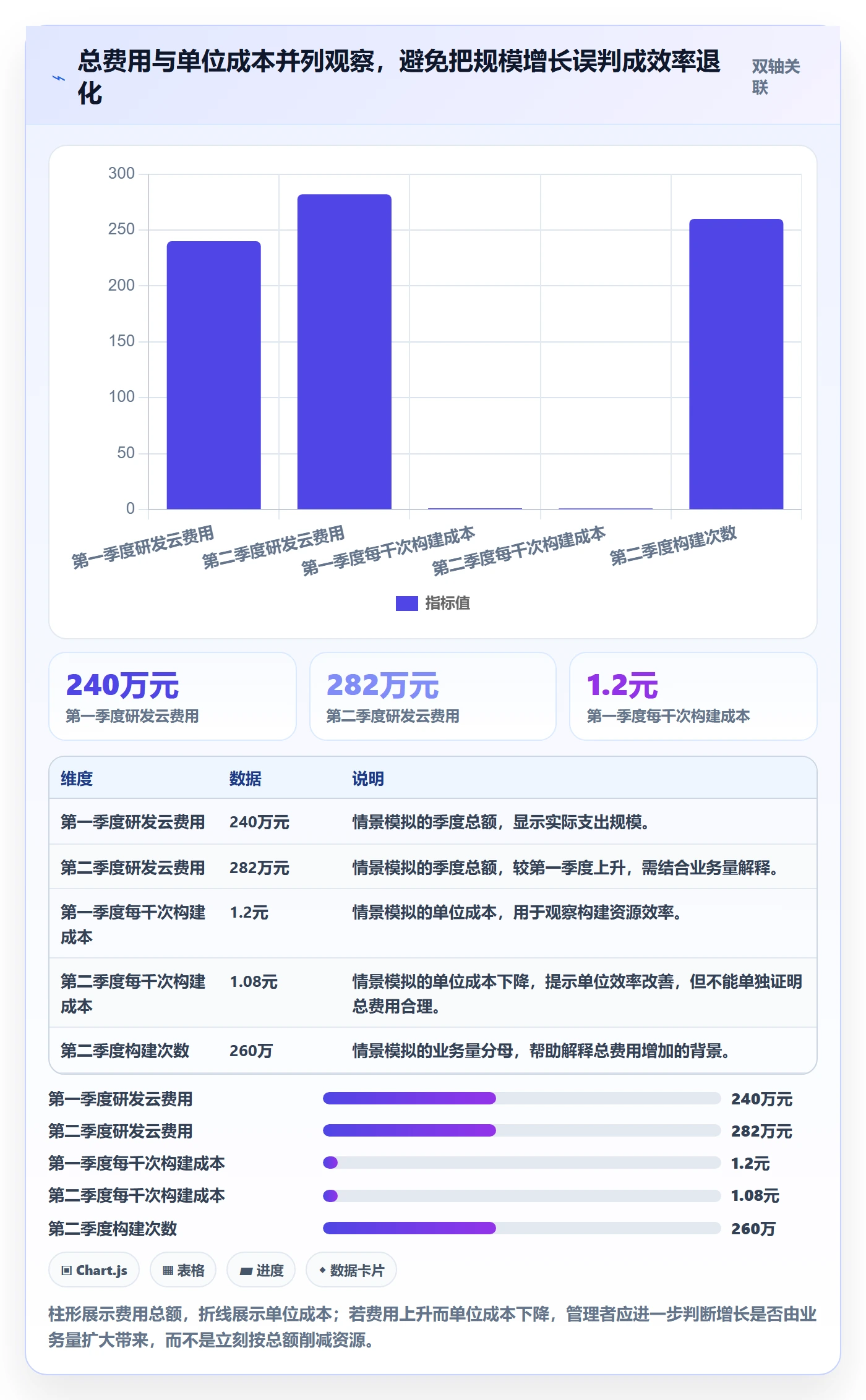This screenshot has height=1400, width=866.
Task: Click the 说明 column header
Action: [x=368, y=779]
